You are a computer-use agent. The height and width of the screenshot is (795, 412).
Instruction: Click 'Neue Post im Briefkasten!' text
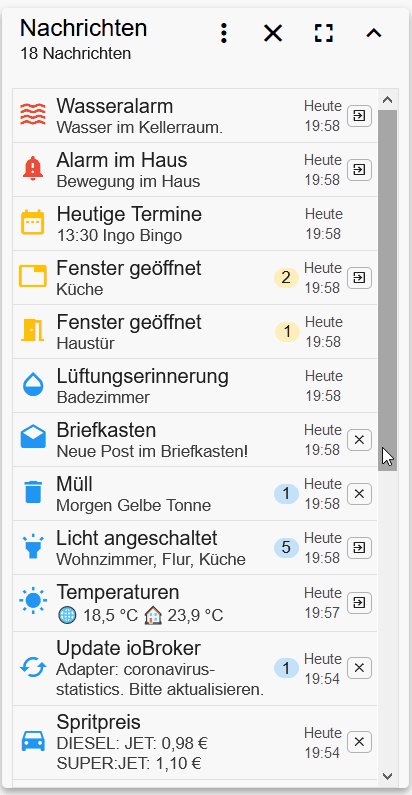pyautogui.click(x=152, y=451)
